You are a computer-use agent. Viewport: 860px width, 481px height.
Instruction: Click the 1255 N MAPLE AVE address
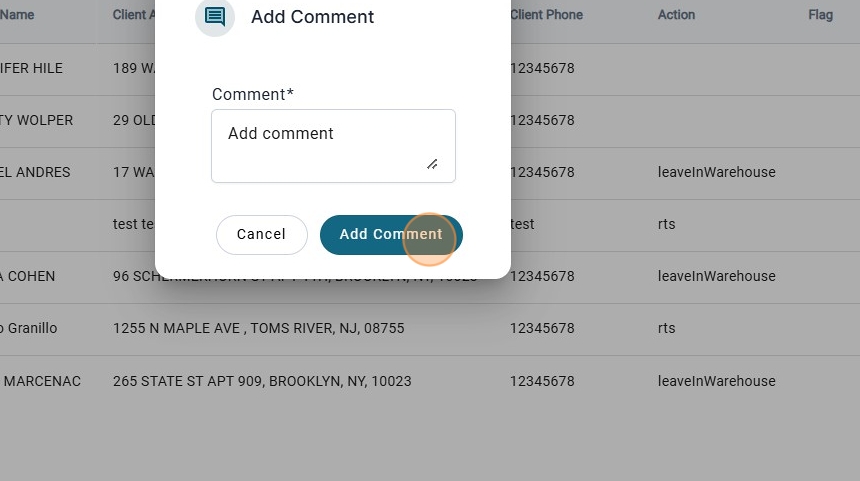coord(258,329)
